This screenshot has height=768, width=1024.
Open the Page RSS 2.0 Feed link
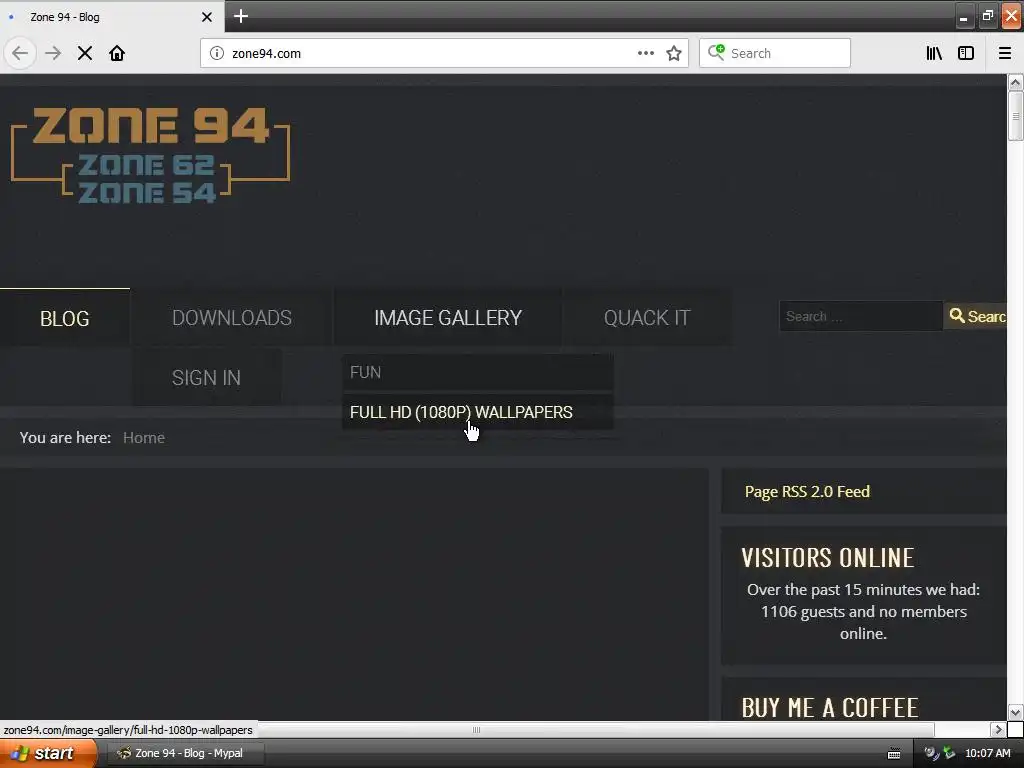click(x=807, y=491)
